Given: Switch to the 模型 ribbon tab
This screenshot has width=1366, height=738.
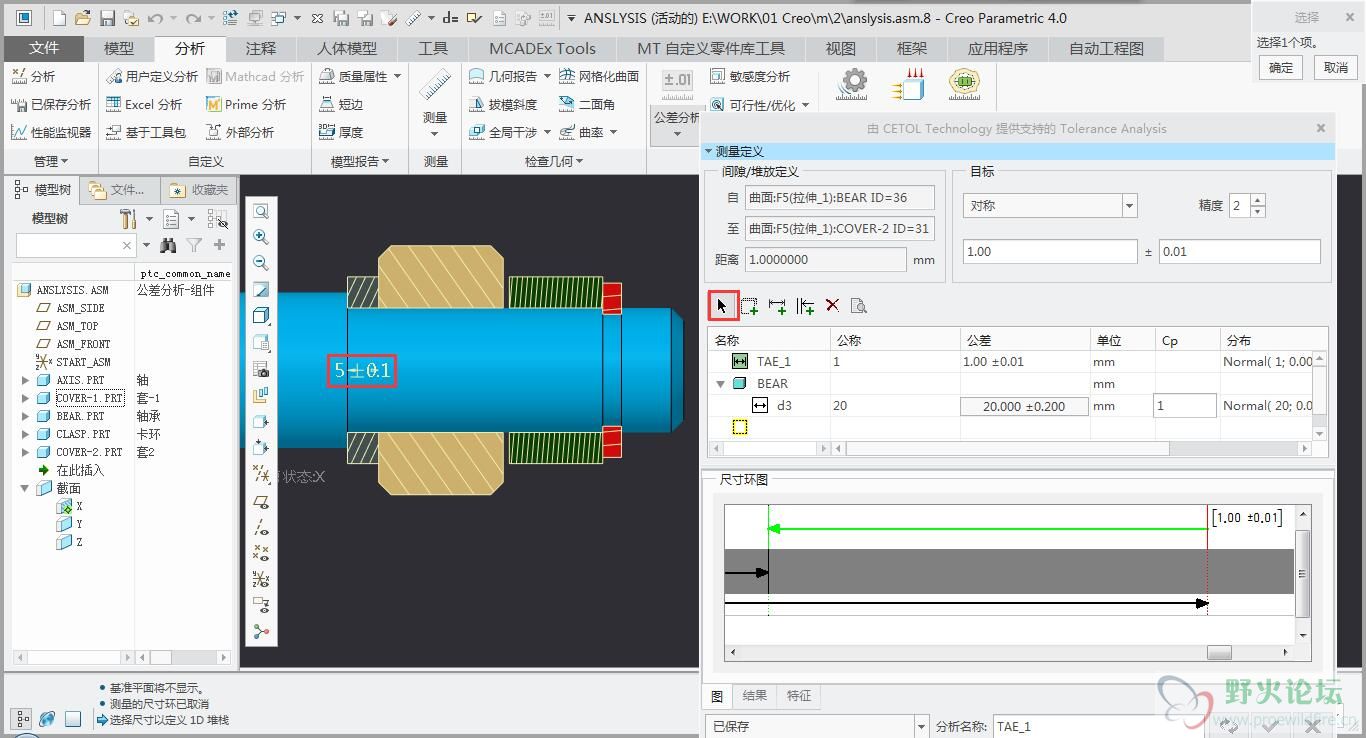Looking at the screenshot, I should [119, 48].
